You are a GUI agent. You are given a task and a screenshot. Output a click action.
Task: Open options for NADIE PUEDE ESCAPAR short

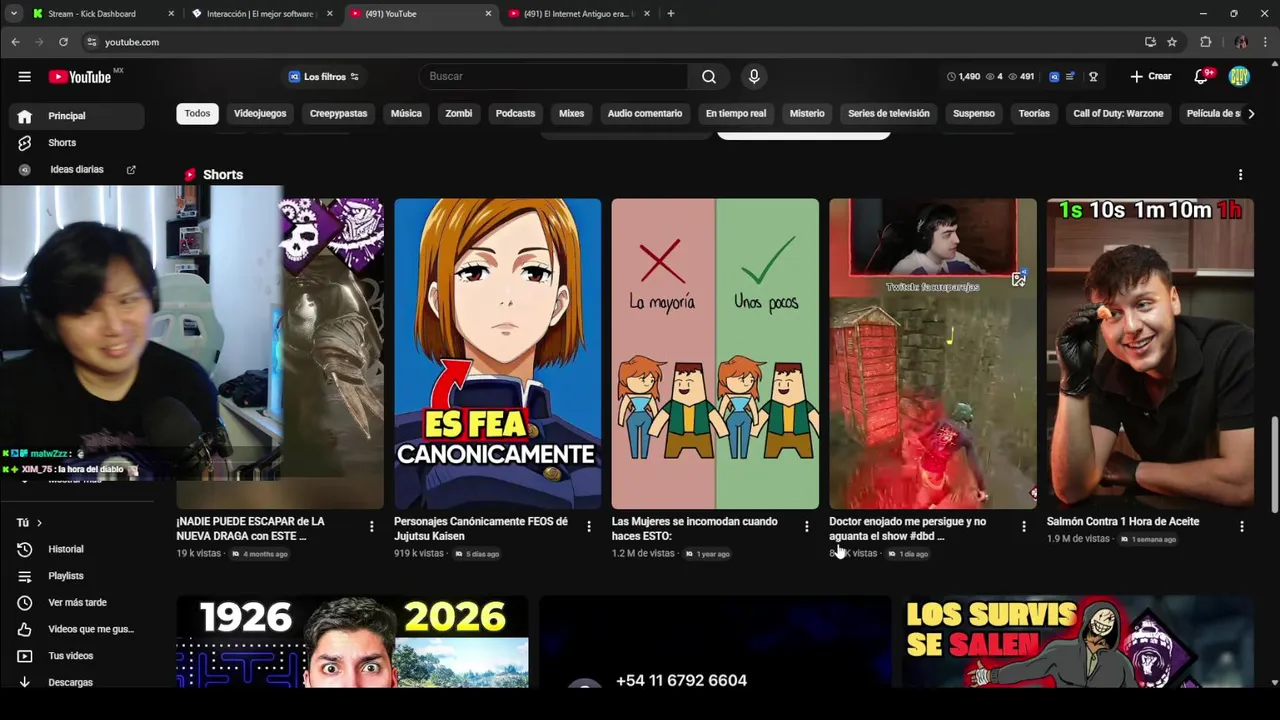click(371, 527)
